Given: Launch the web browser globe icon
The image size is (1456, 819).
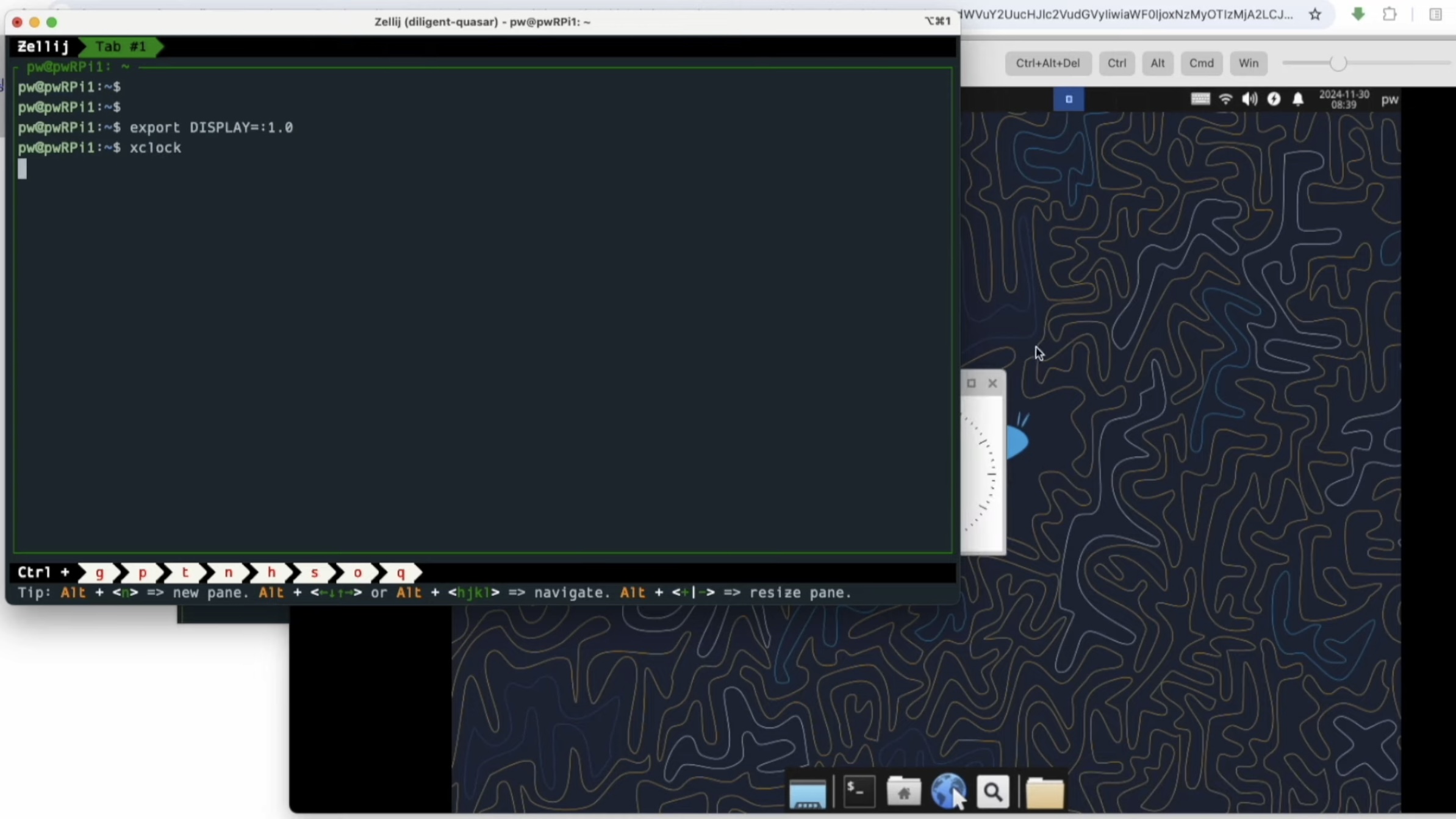Looking at the screenshot, I should (x=947, y=791).
